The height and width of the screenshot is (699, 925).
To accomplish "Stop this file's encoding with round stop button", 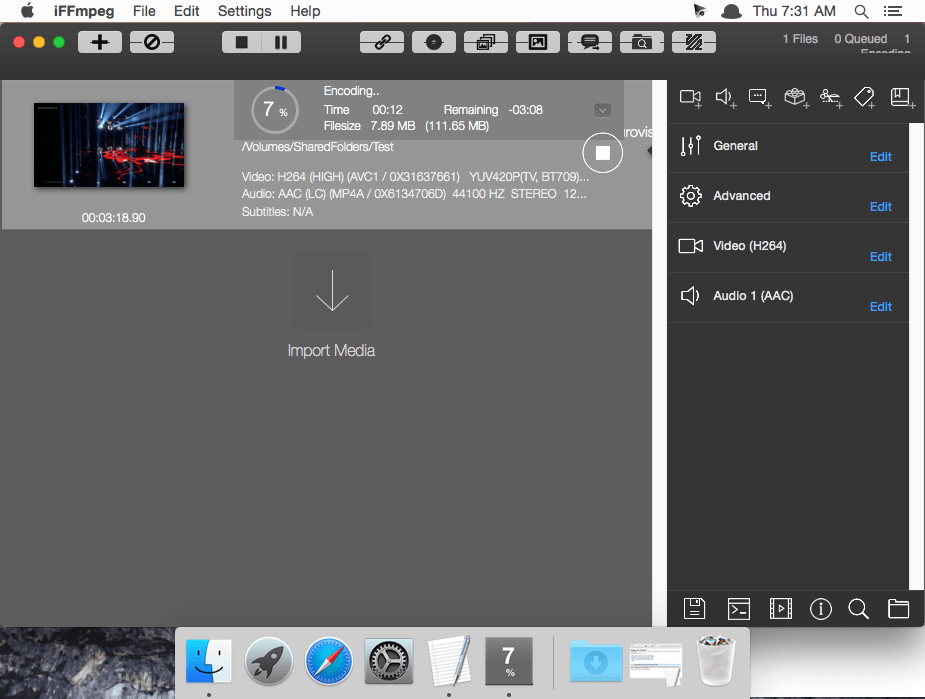I will [x=602, y=153].
